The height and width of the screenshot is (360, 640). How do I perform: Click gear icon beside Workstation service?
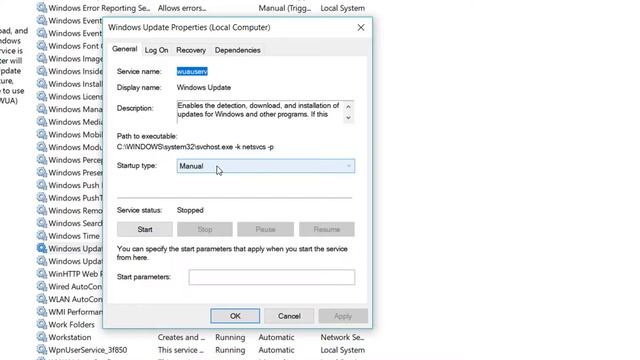point(42,337)
